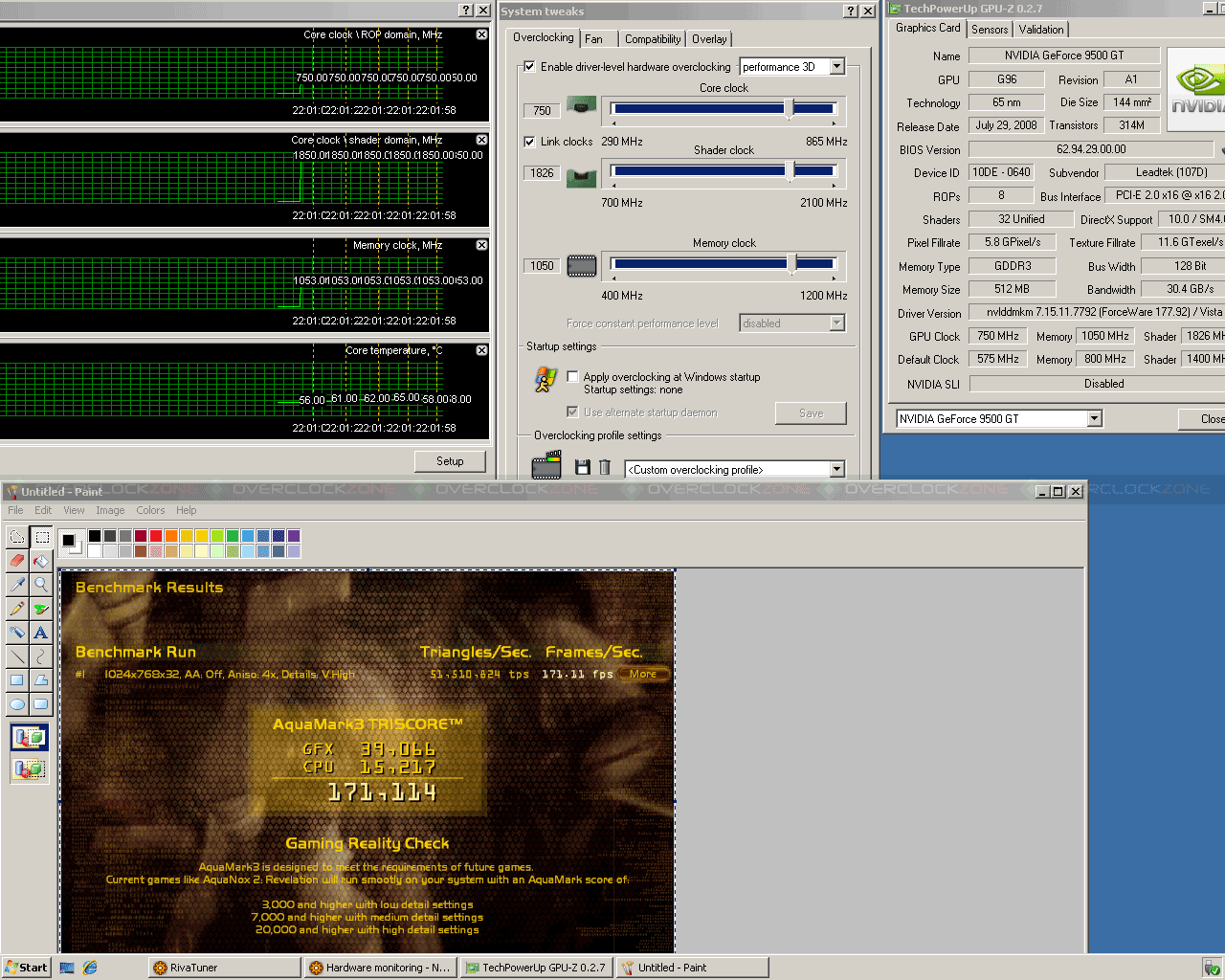
Task: Launch Internet Explorer from Quick Launch
Action: click(x=90, y=968)
